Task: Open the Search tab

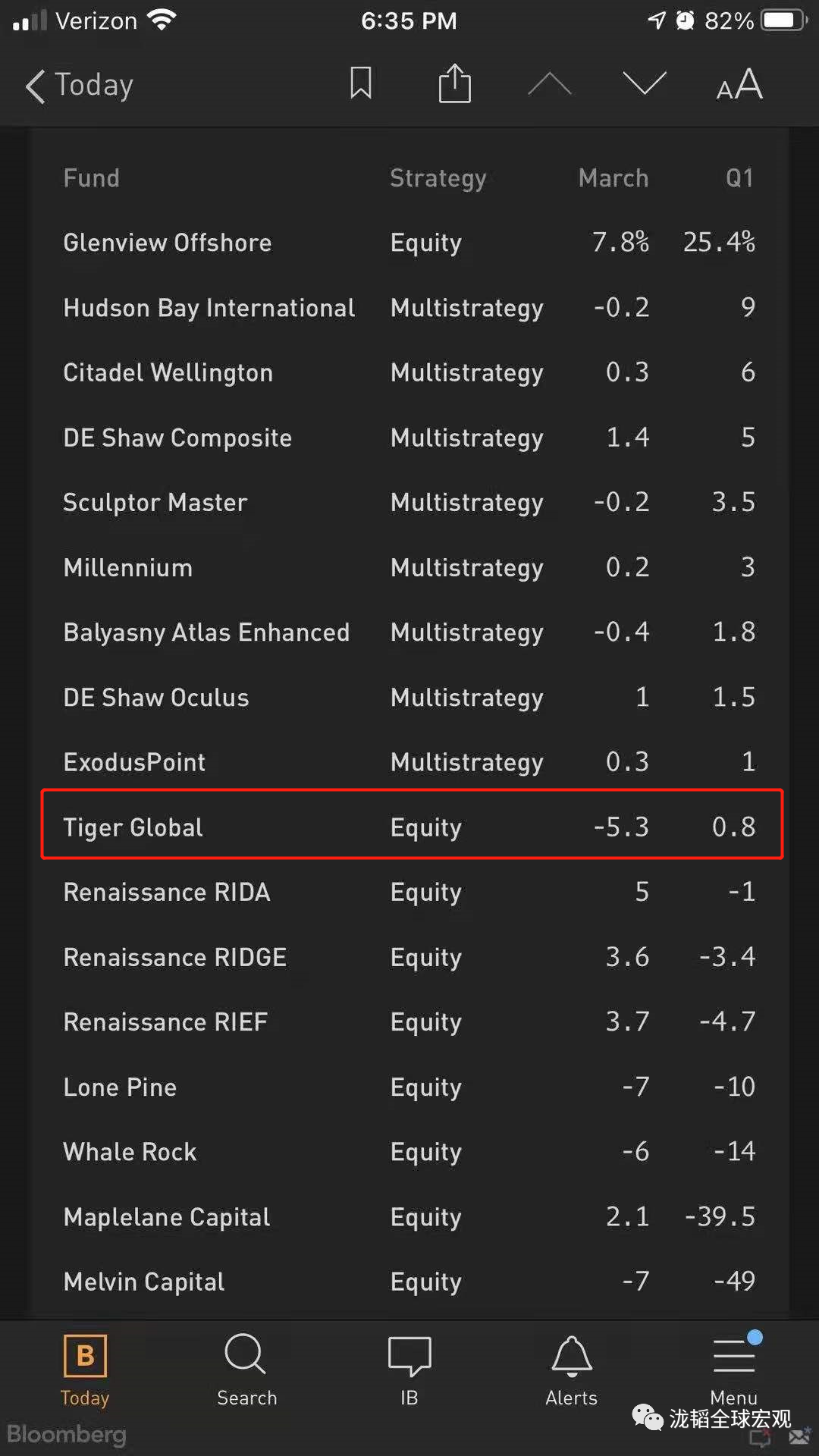Action: click(246, 1370)
